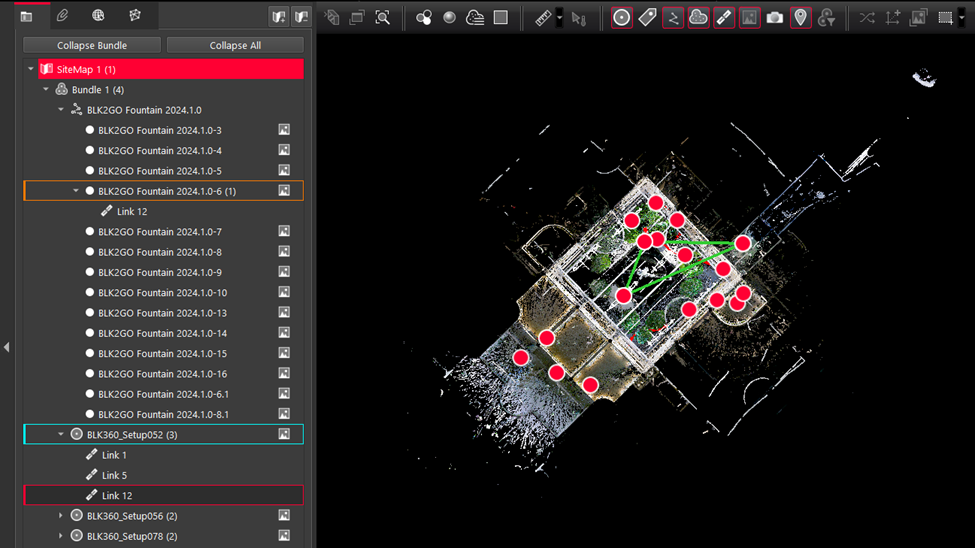Screen dimensions: 975x548
Task: Switch to the globe tab in left panel
Action: tap(98, 16)
